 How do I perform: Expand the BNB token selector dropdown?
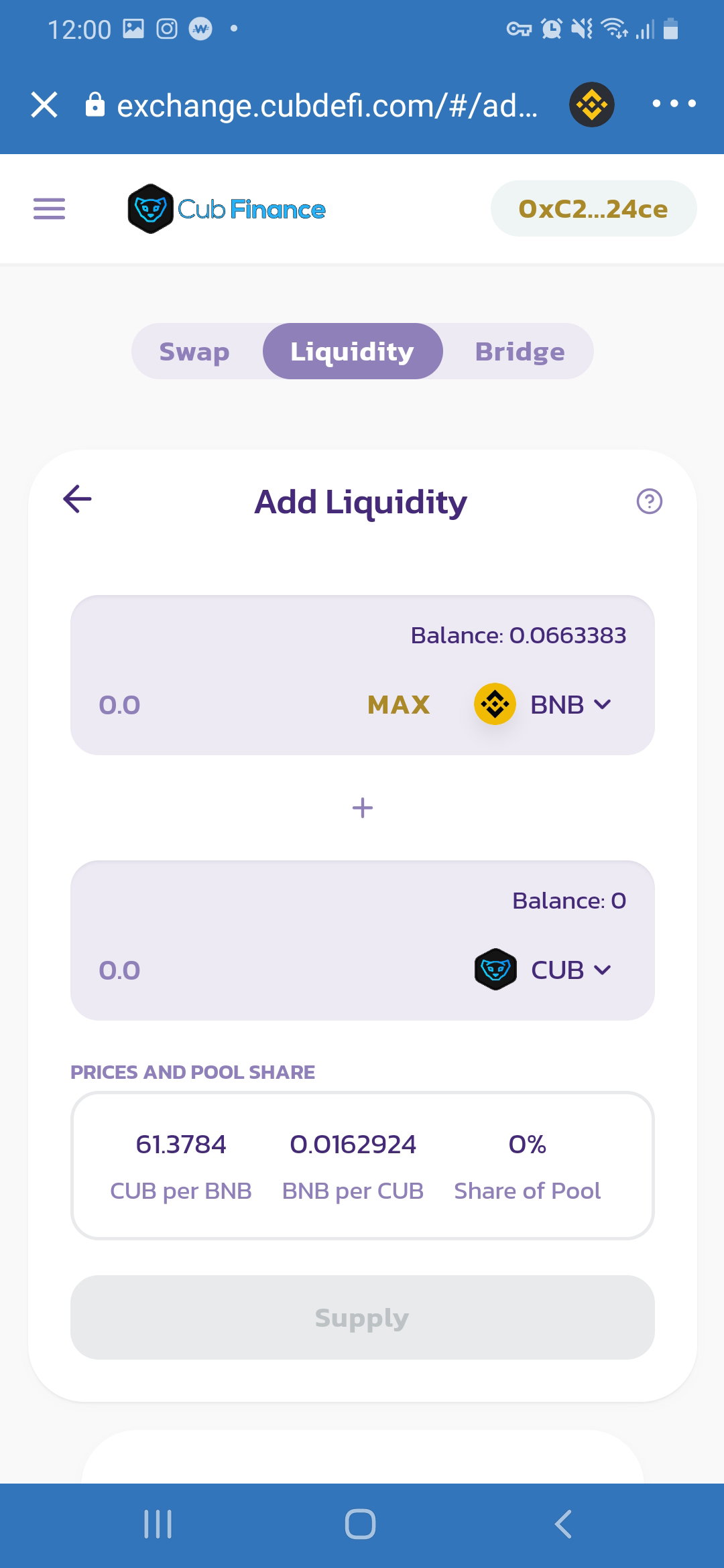[x=543, y=704]
